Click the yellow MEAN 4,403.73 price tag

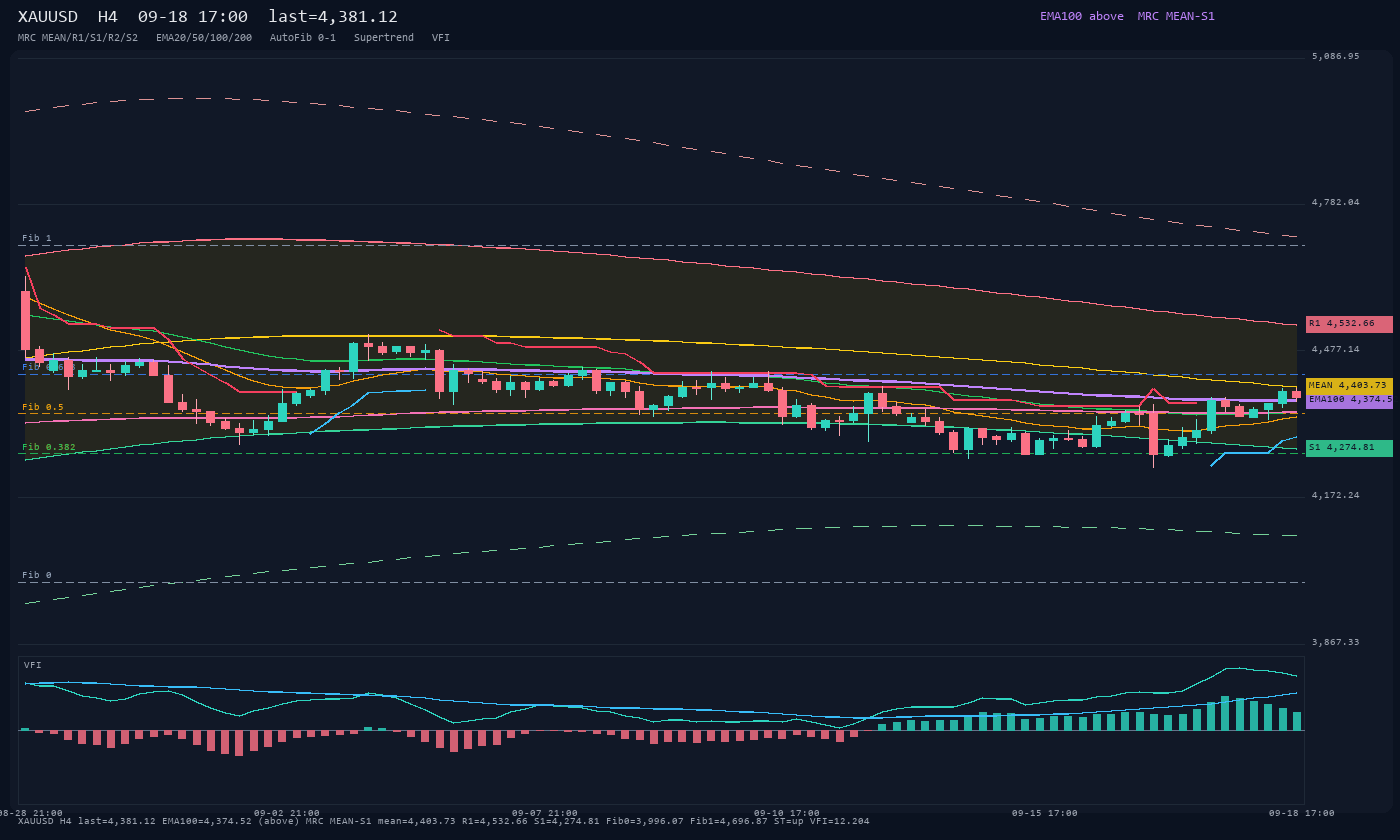pos(1349,385)
